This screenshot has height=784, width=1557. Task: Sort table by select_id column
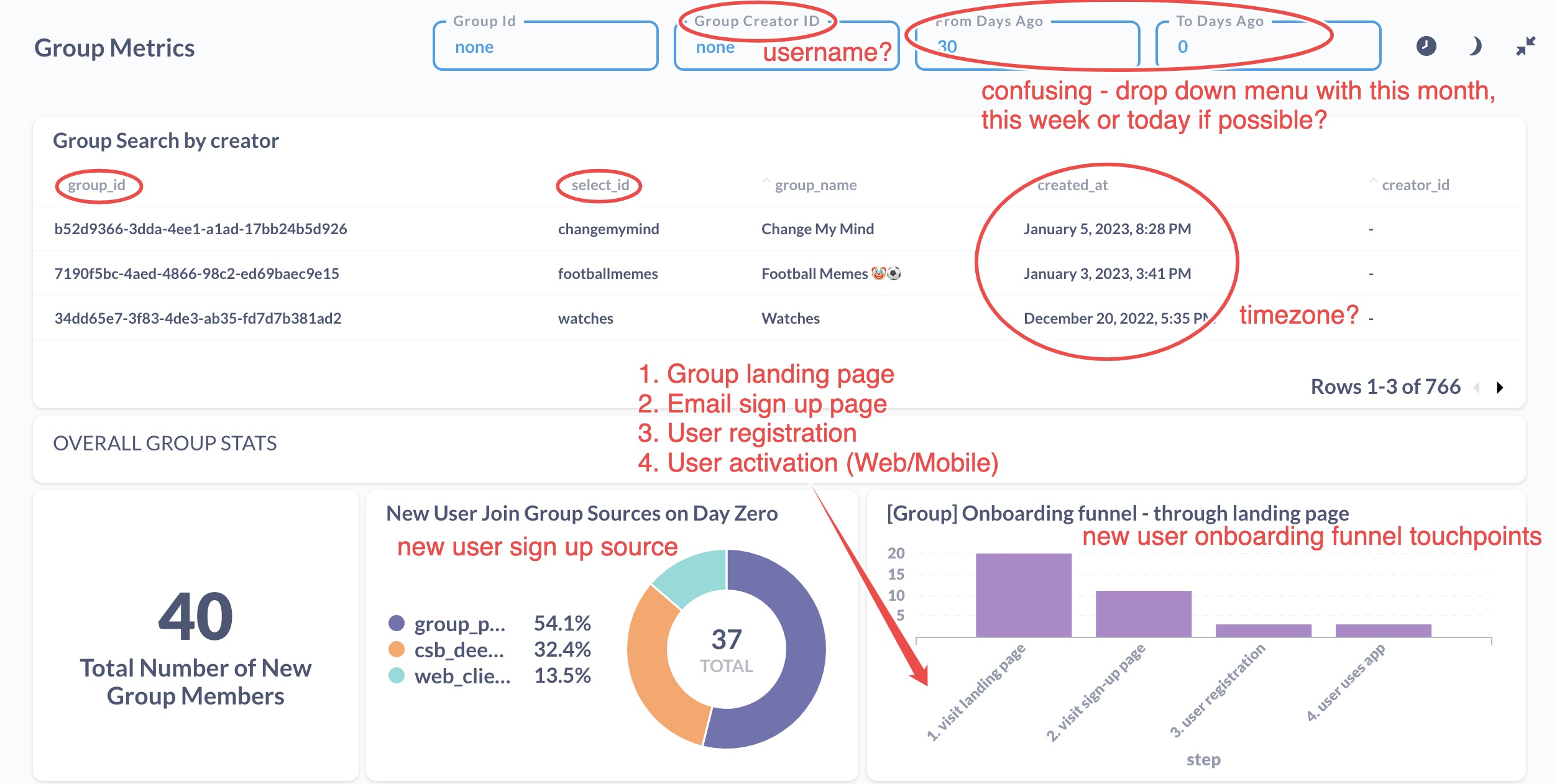pos(600,185)
